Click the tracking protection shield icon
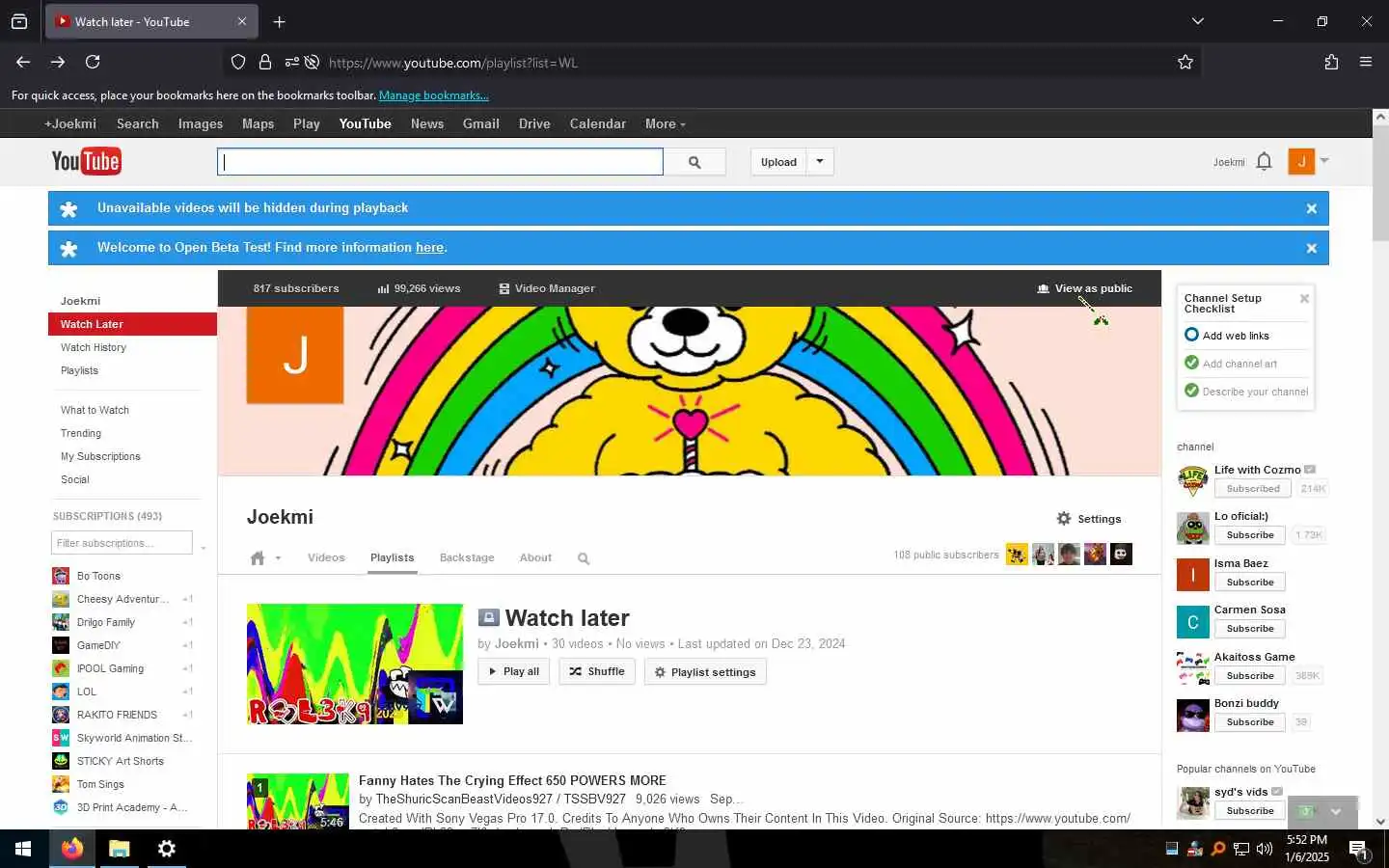Viewport: 1389px width, 868px height. click(x=238, y=63)
